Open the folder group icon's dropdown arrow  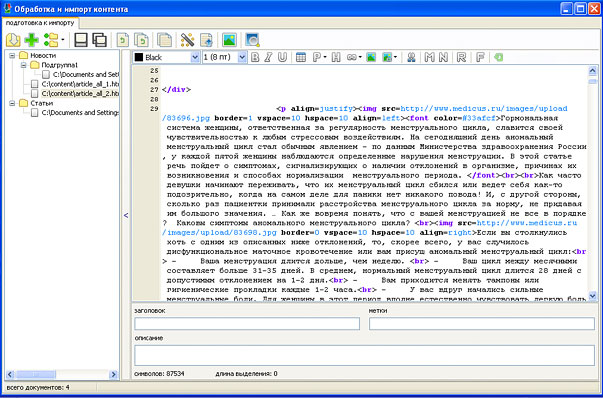tap(63, 40)
